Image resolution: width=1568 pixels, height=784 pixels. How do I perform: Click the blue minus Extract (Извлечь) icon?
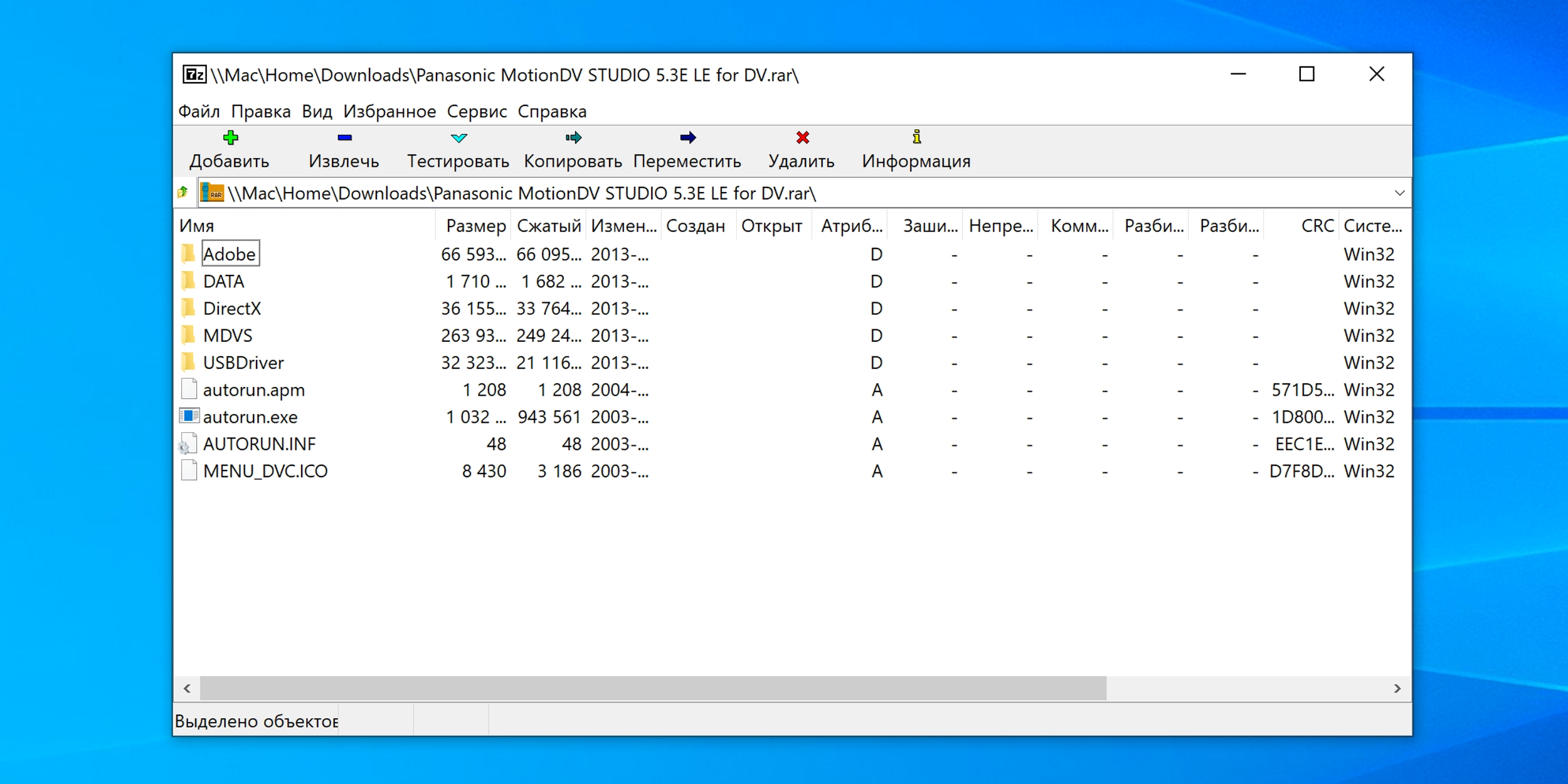(x=344, y=137)
